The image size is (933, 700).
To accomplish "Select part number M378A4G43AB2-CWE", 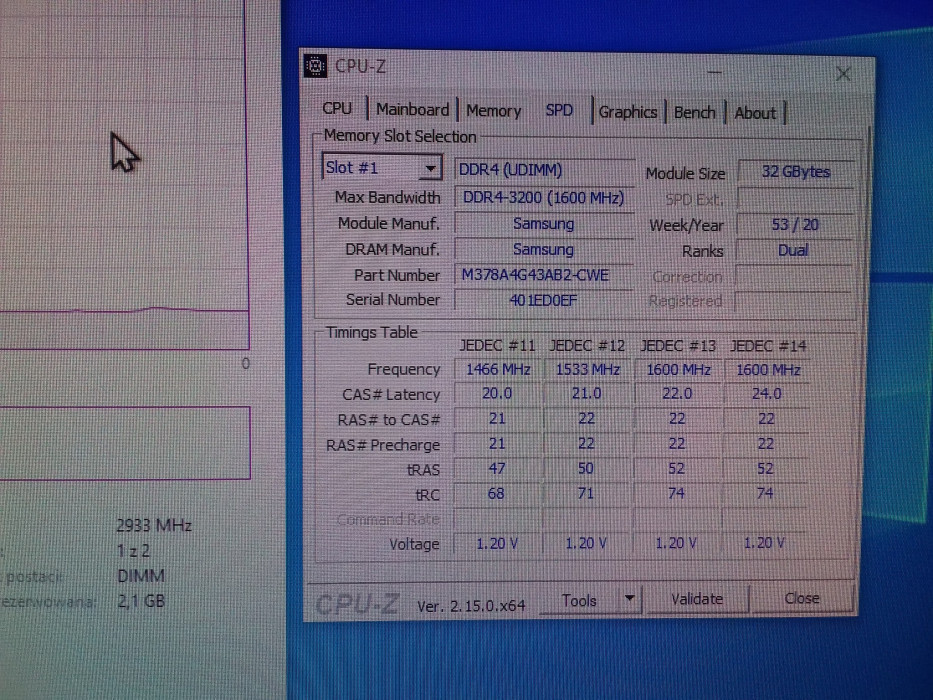I will click(544, 276).
